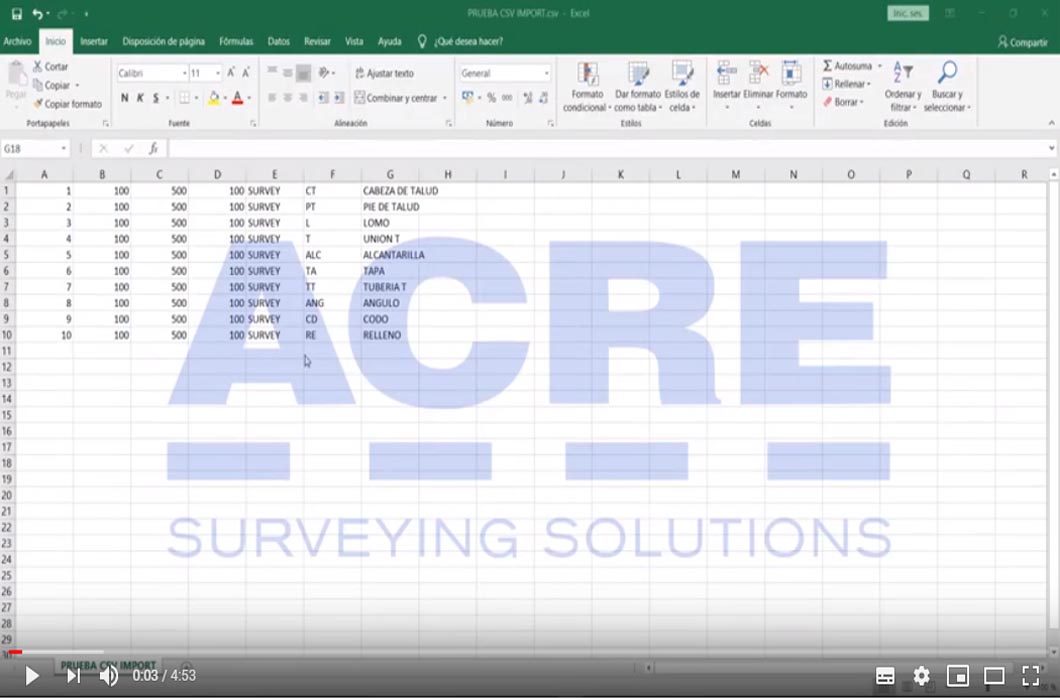Play the video
The height and width of the screenshot is (700, 1060).
[x=31, y=675]
